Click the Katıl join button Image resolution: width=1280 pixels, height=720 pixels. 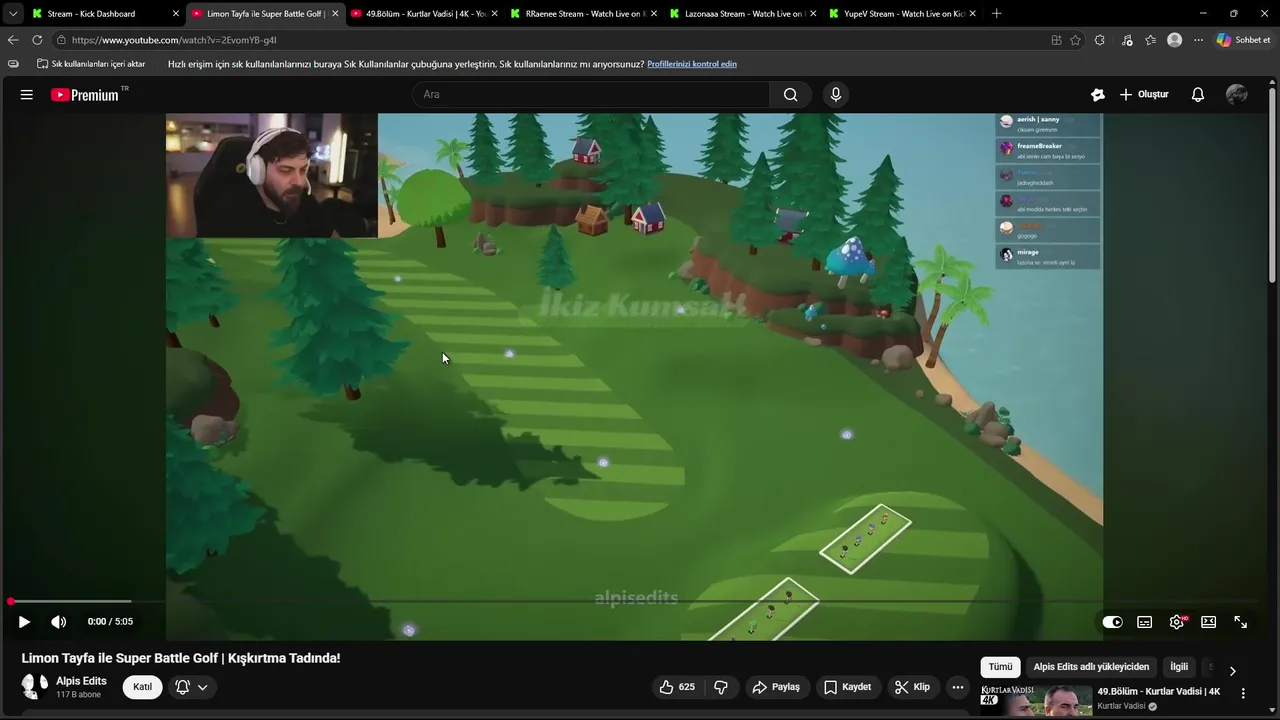(142, 687)
